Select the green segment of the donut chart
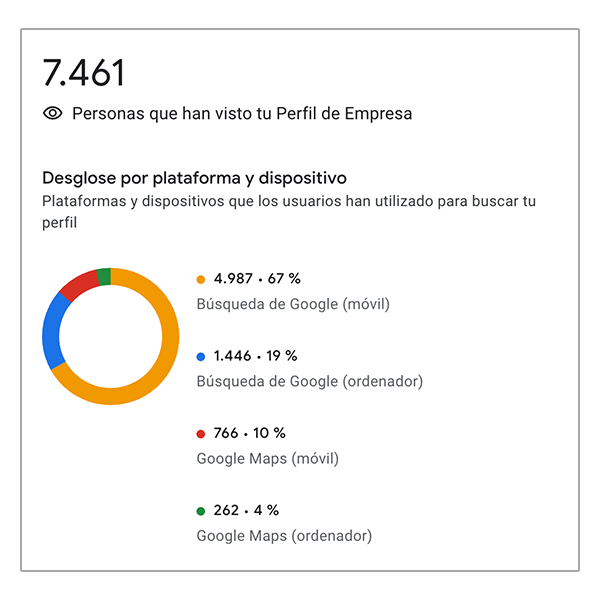The image size is (600, 600). 104,276
